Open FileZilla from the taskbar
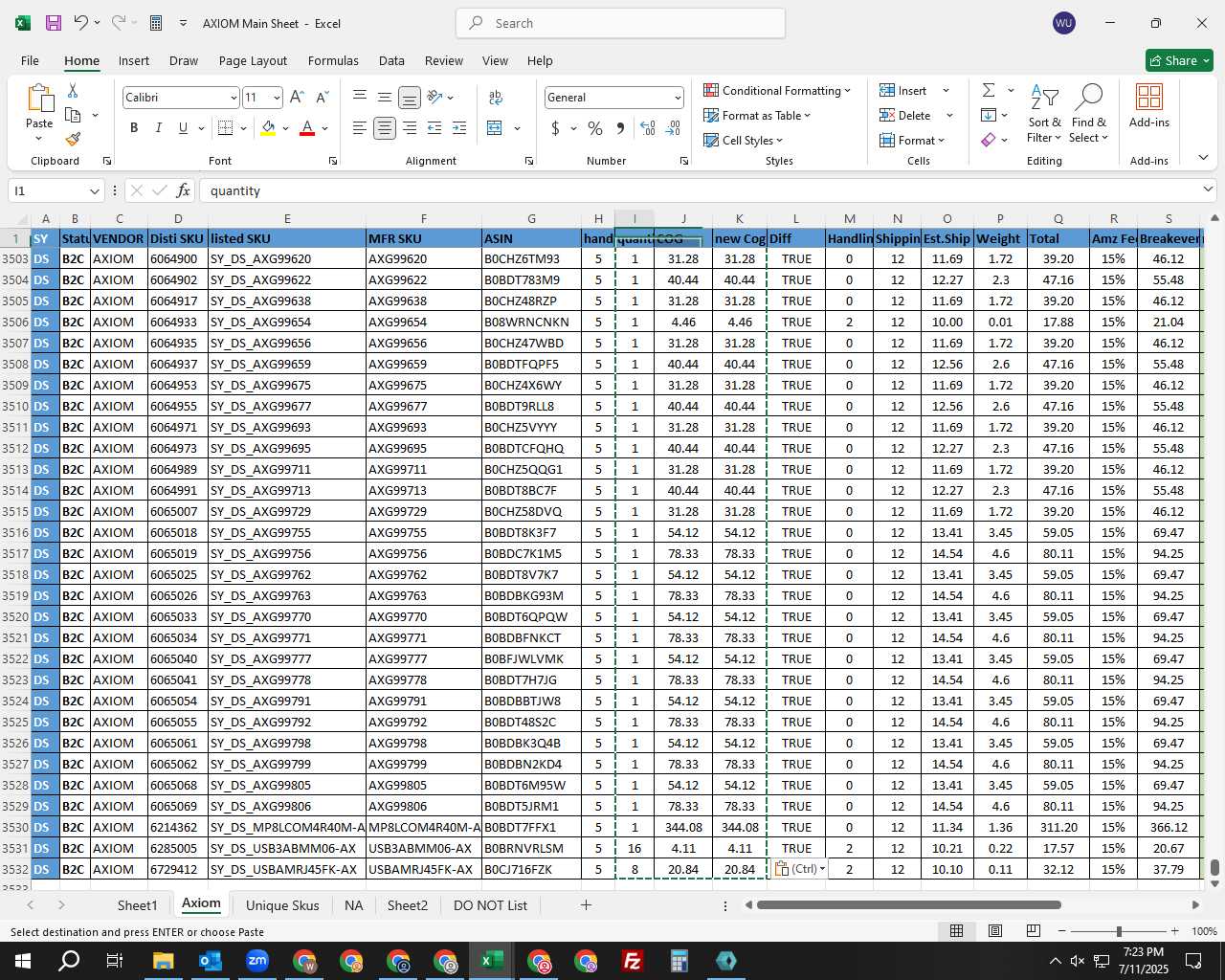The image size is (1225, 980). coord(633,961)
